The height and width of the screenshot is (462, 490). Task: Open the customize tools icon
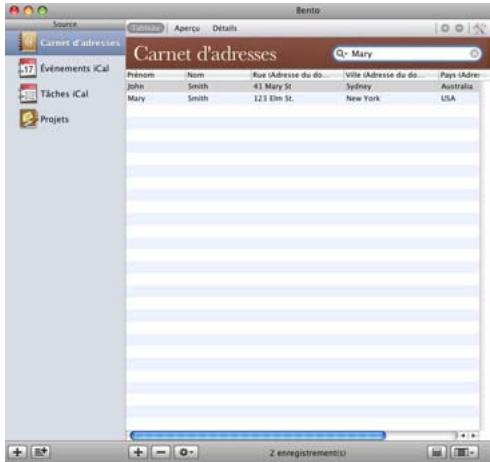[479, 28]
